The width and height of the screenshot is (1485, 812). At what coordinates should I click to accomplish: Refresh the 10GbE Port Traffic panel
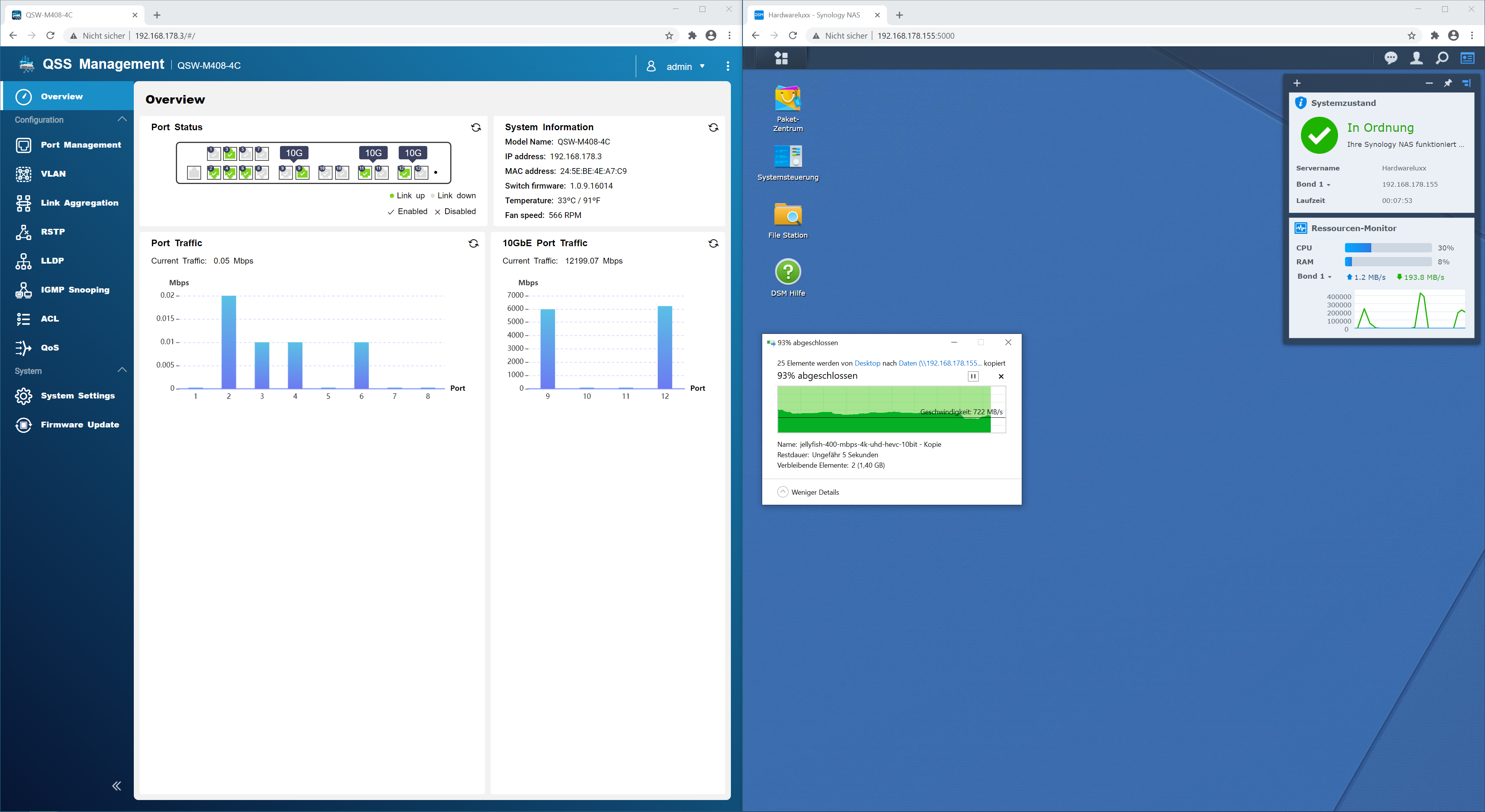point(713,243)
